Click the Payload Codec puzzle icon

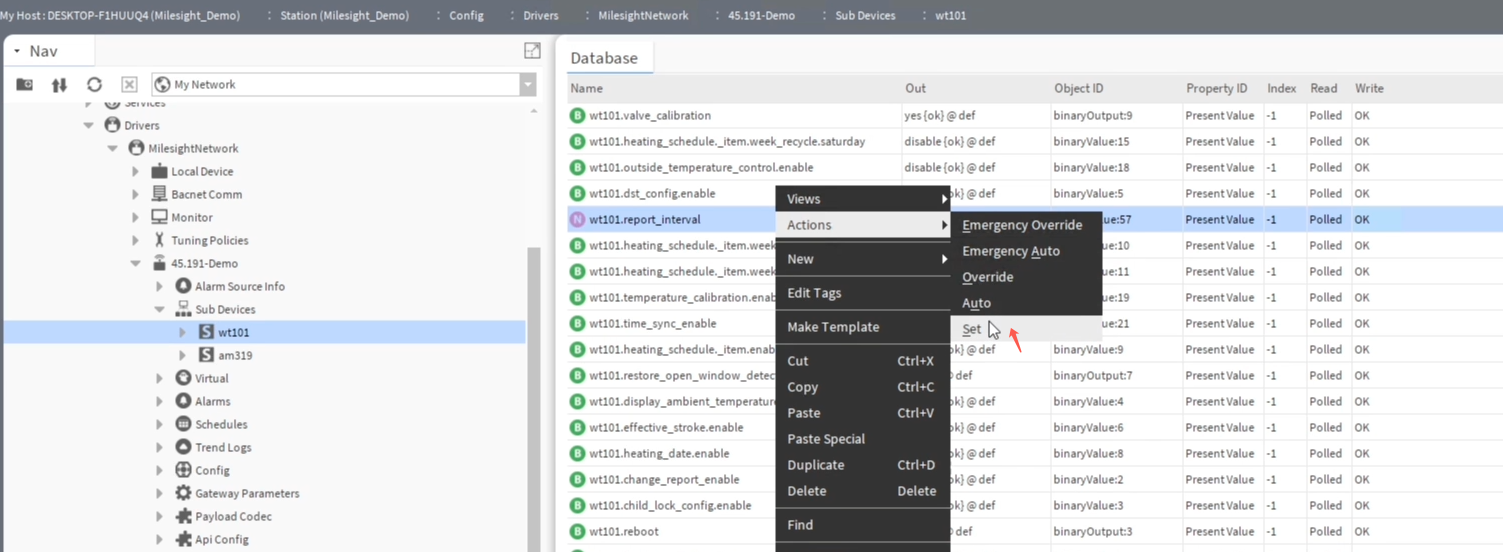coord(183,516)
